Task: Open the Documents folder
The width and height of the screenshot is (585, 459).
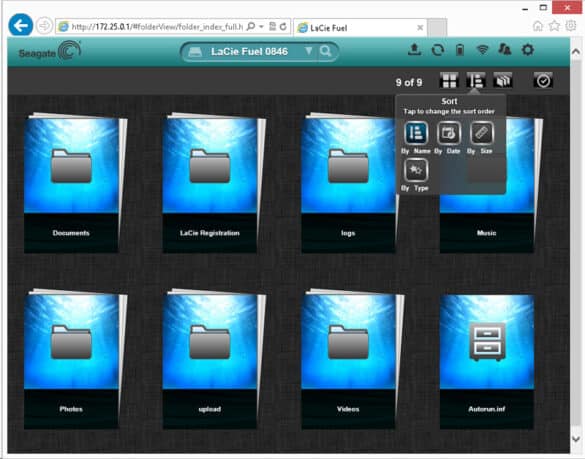Action: click(x=72, y=183)
